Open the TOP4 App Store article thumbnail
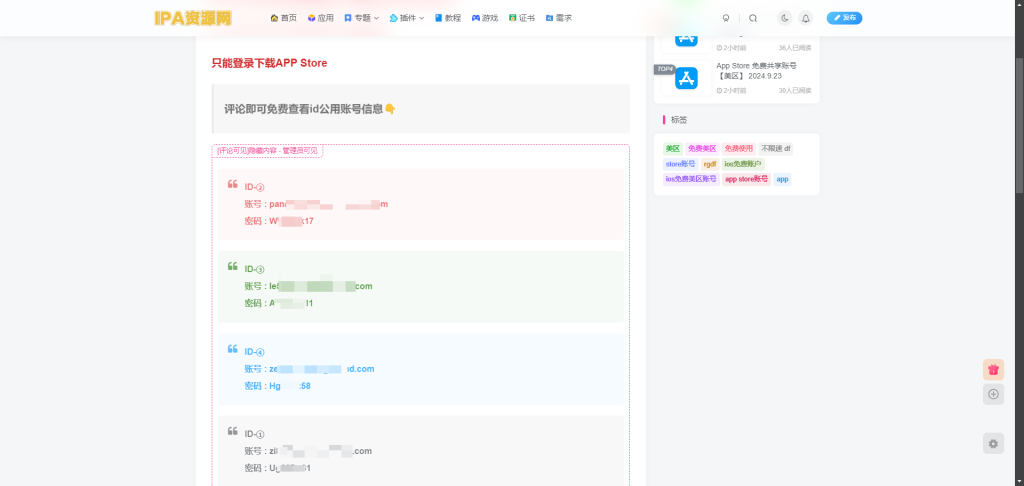1024x486 pixels. coord(686,78)
